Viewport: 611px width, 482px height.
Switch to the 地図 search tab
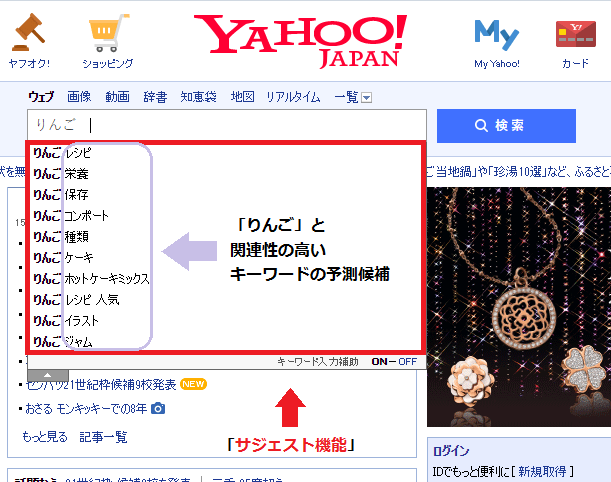click(x=242, y=96)
